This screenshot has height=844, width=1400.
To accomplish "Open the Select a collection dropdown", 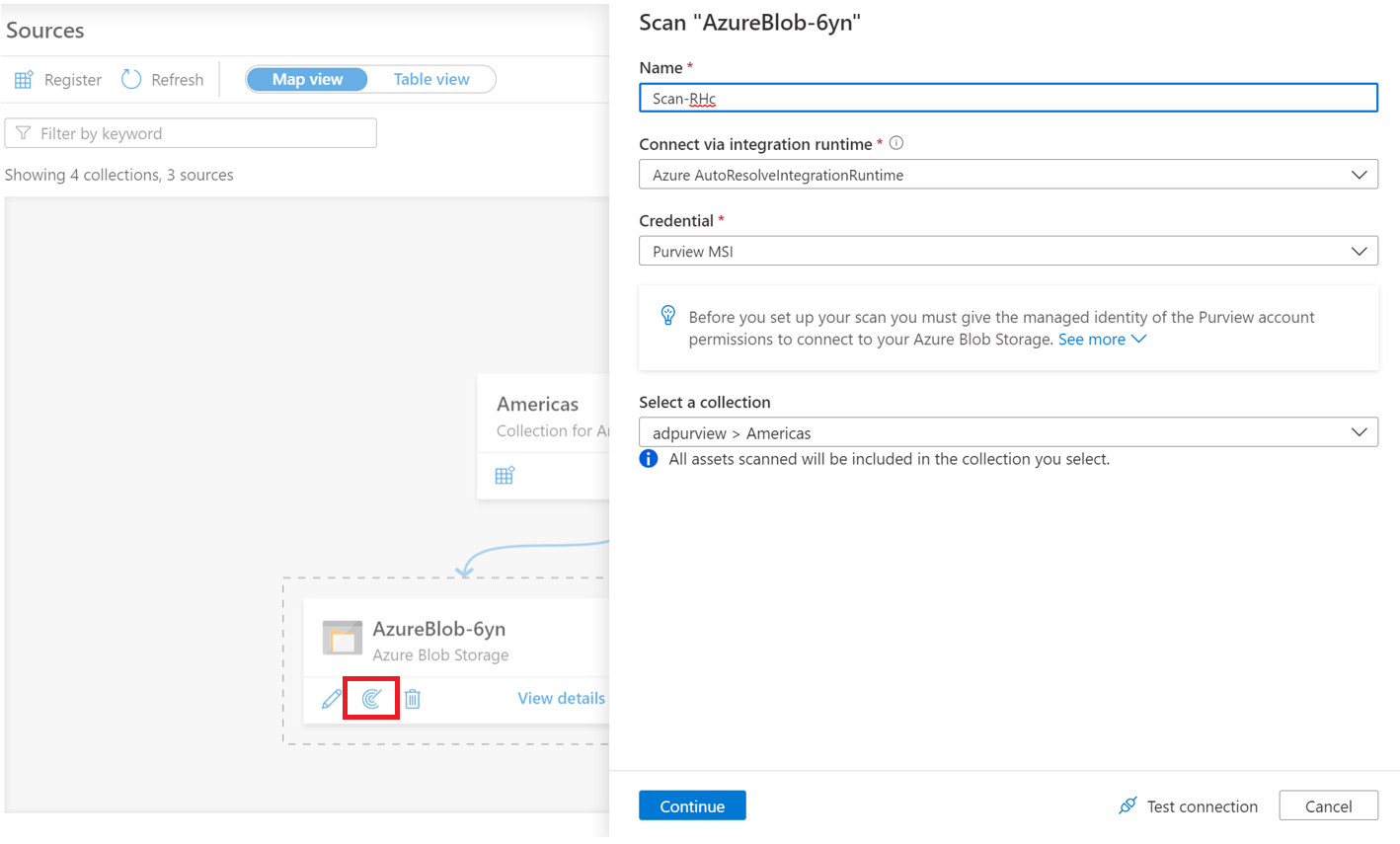I will 1008,432.
